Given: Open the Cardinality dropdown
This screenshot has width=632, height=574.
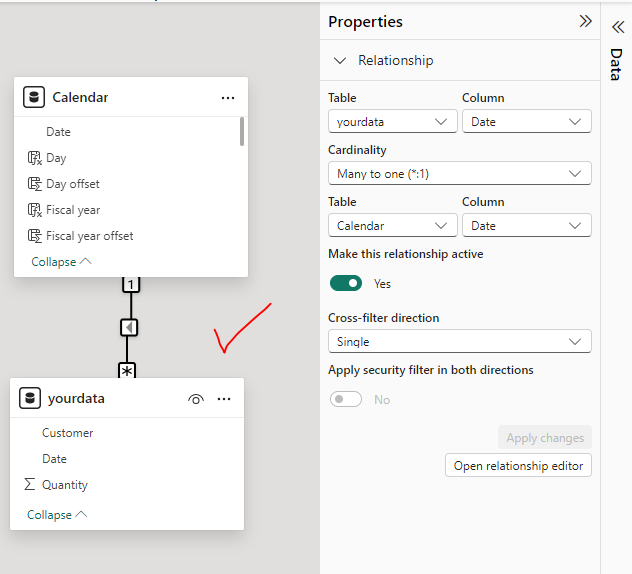Looking at the screenshot, I should [x=460, y=173].
